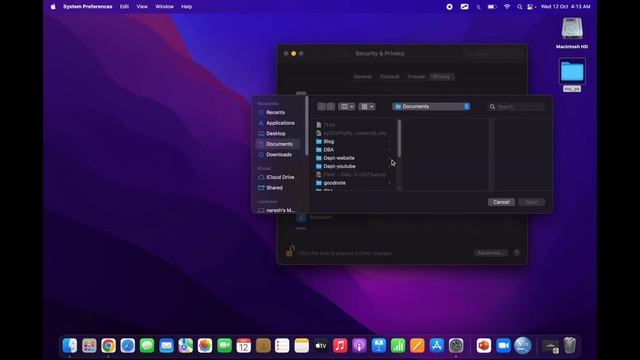This screenshot has width=640, height=360.
Task: Open Photos app in dock
Action: pos(205,346)
